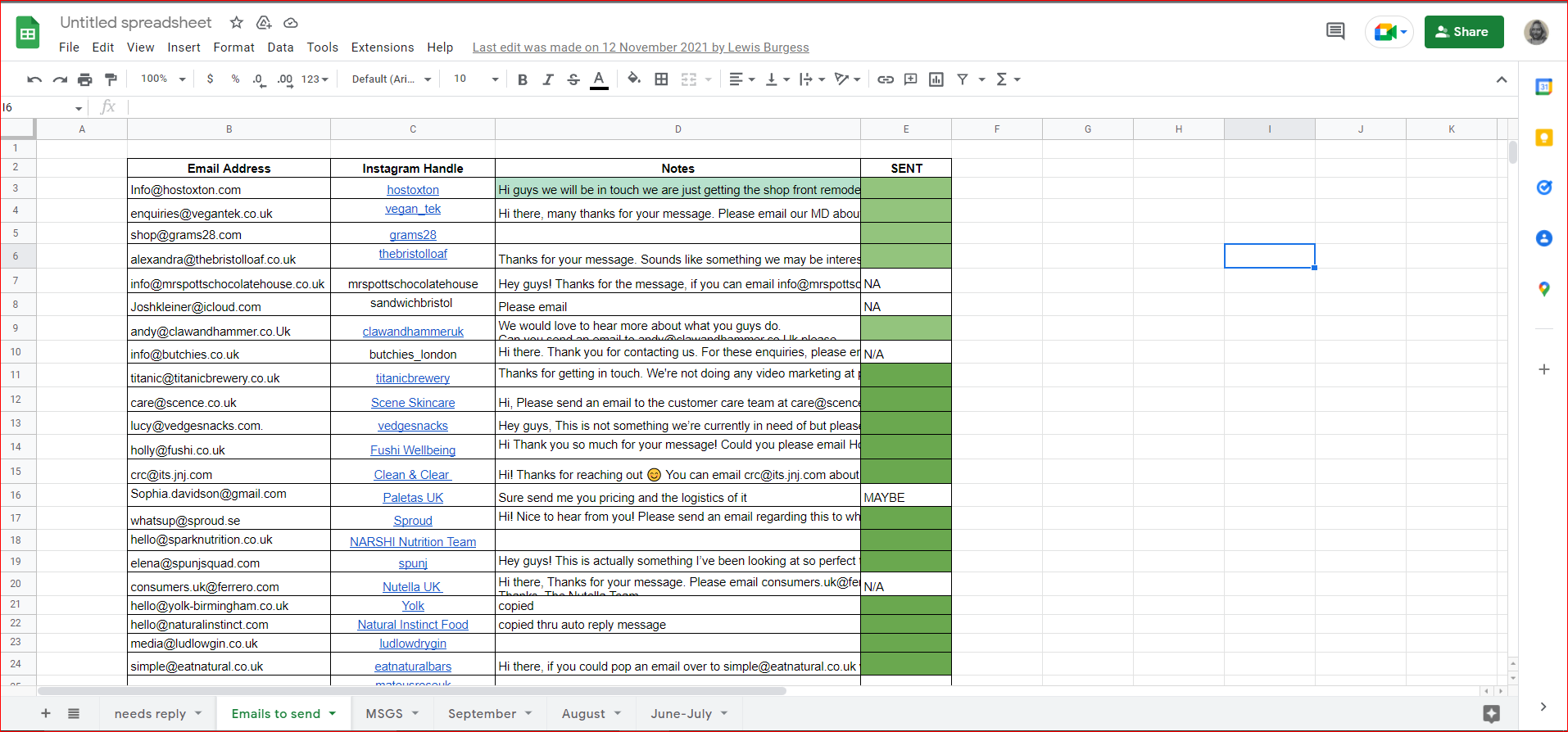Click the Merge cells icon

689,79
